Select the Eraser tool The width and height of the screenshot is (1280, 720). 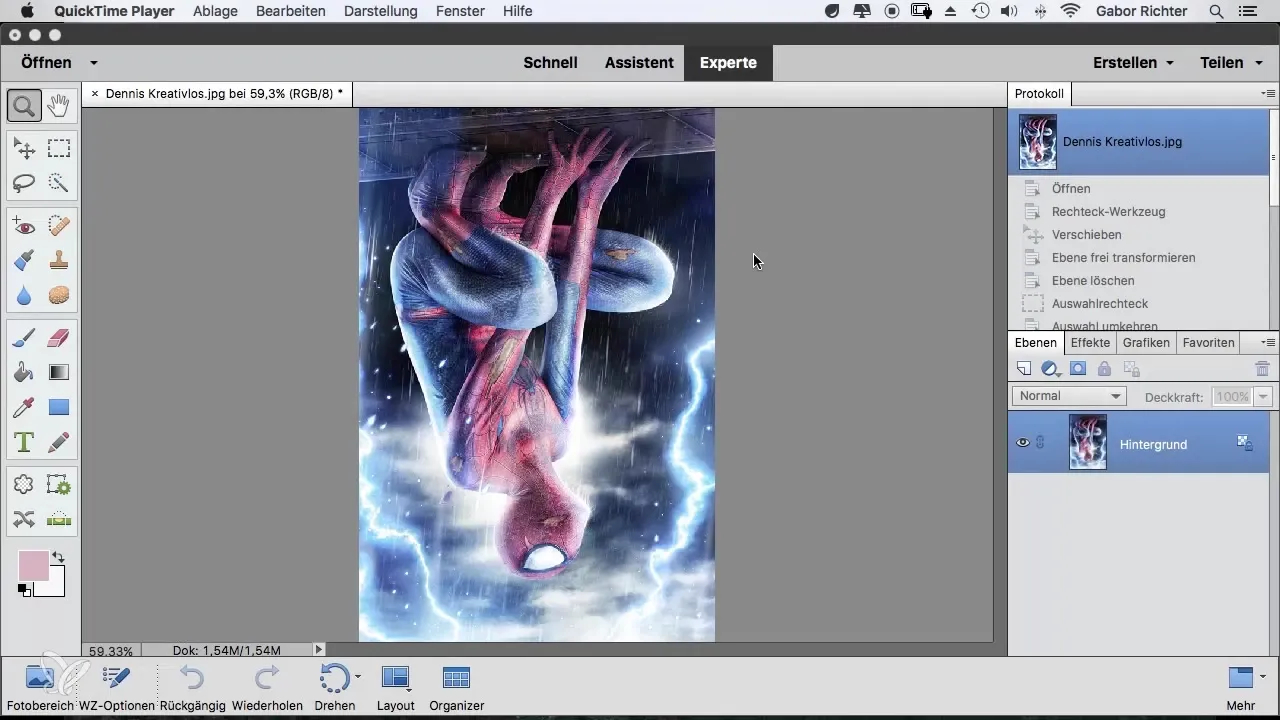[59, 339]
